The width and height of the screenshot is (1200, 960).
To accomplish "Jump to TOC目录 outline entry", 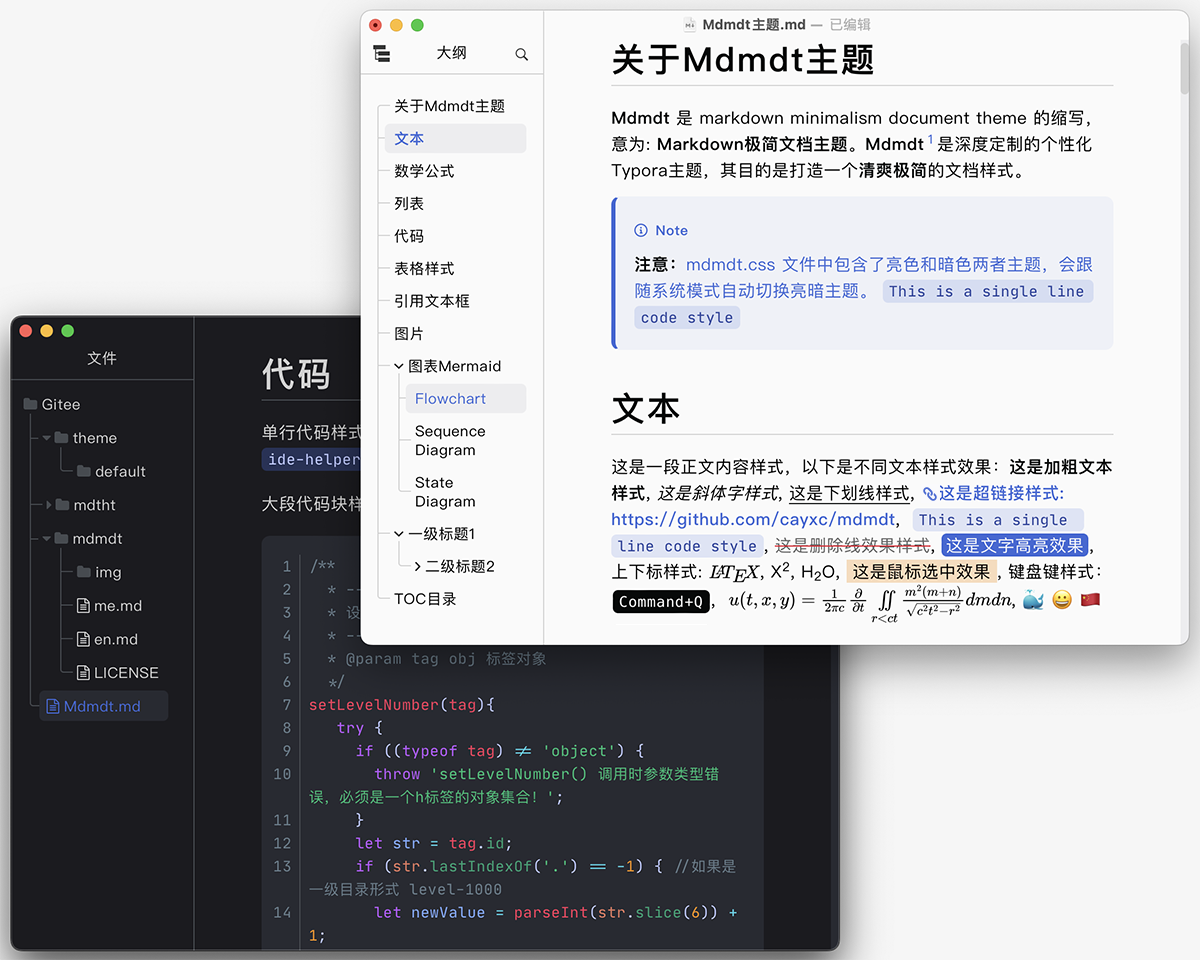I will [425, 599].
